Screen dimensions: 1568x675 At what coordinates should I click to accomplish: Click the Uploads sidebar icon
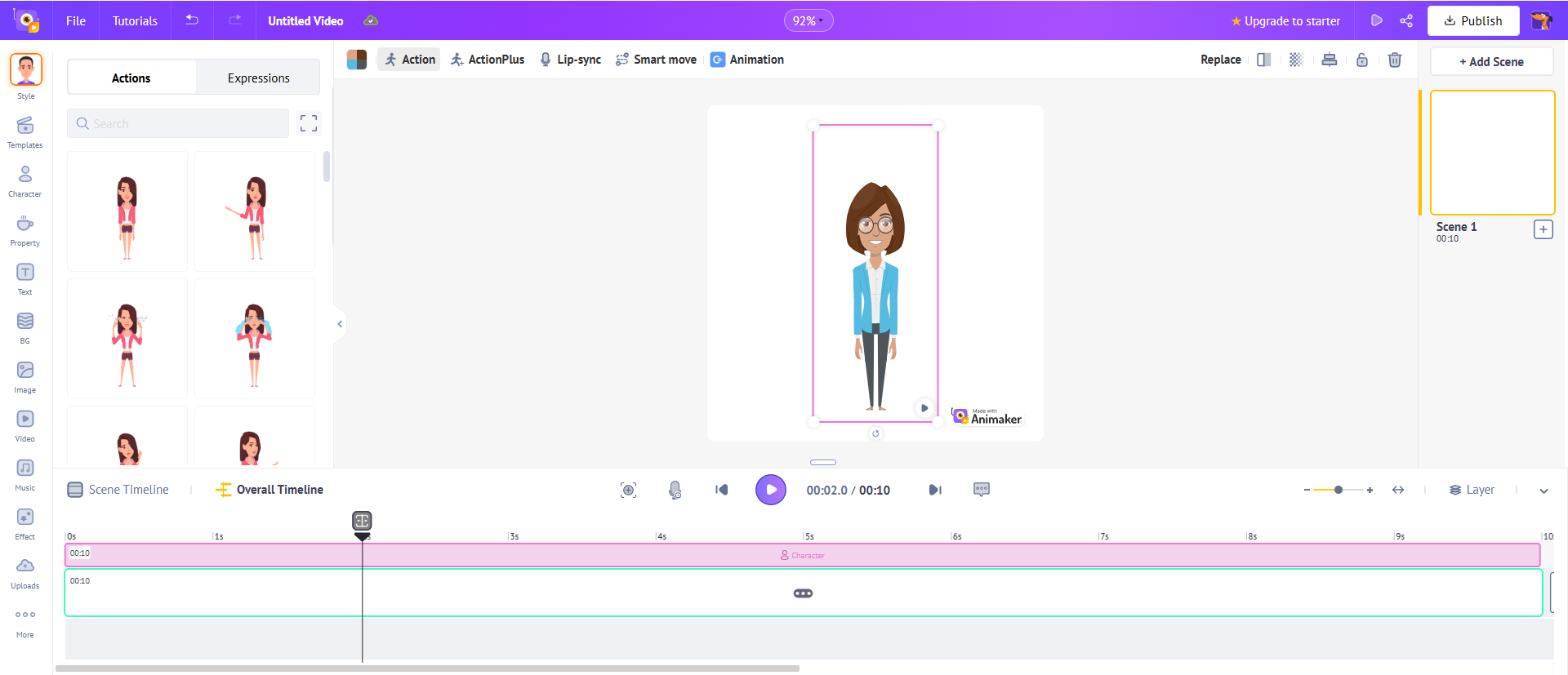coord(25,572)
